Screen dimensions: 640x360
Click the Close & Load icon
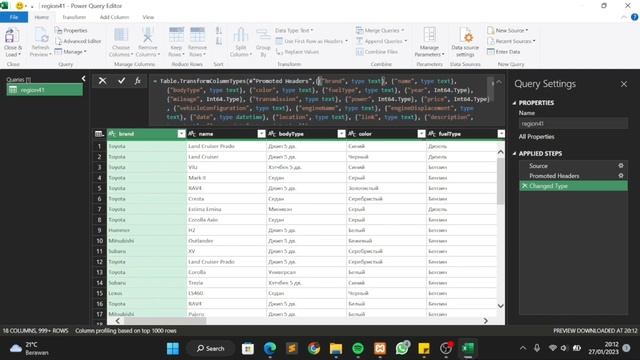(x=11, y=36)
